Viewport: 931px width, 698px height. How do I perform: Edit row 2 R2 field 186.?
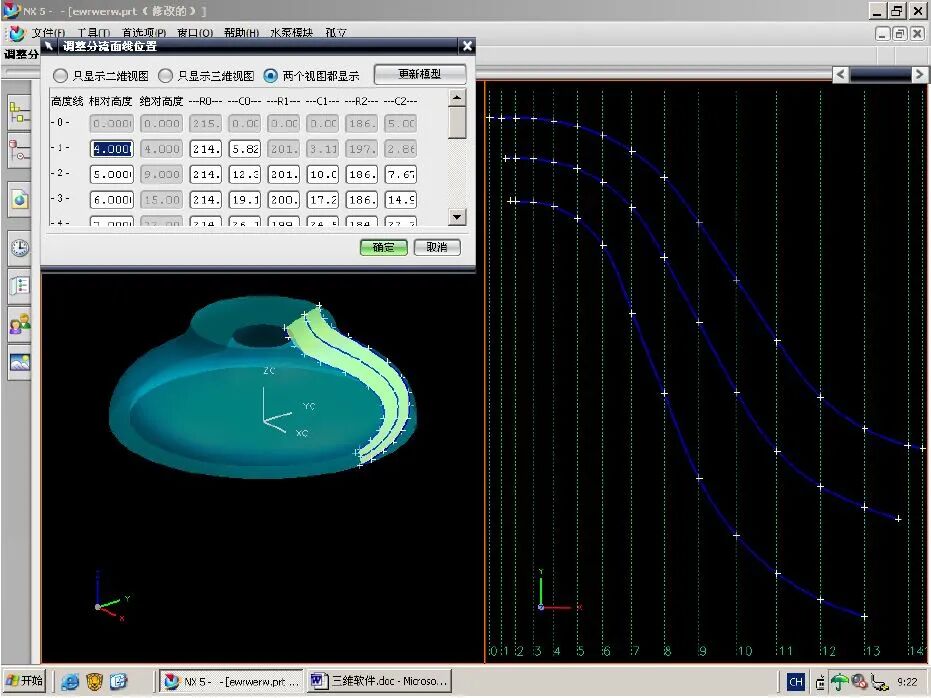(362, 174)
